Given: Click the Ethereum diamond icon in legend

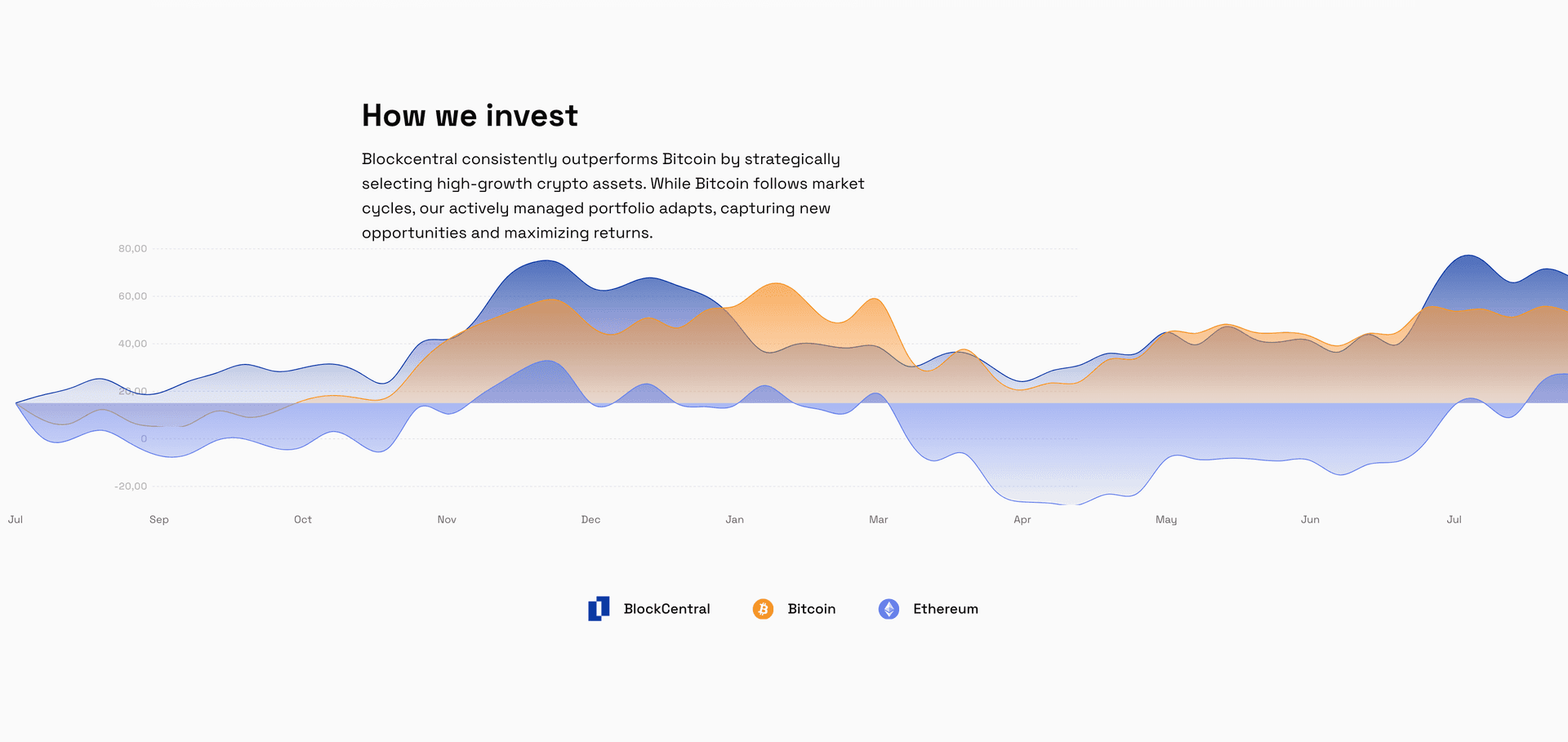Looking at the screenshot, I should tap(889, 609).
